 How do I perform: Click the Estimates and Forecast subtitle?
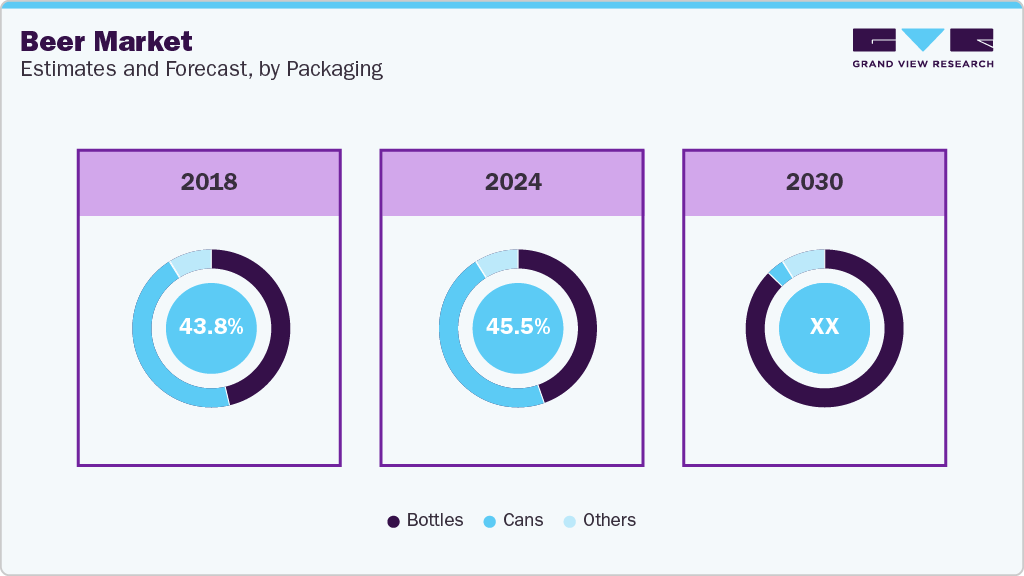tap(201, 69)
